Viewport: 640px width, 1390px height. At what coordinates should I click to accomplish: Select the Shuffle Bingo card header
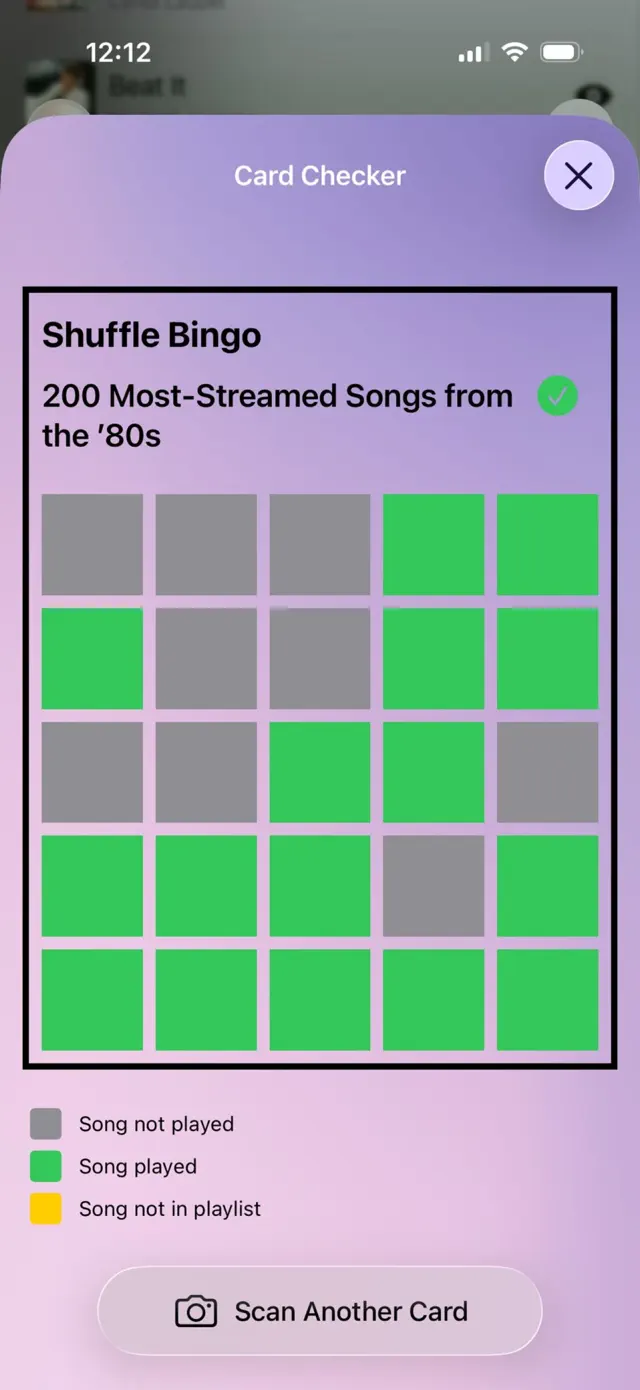pos(151,335)
